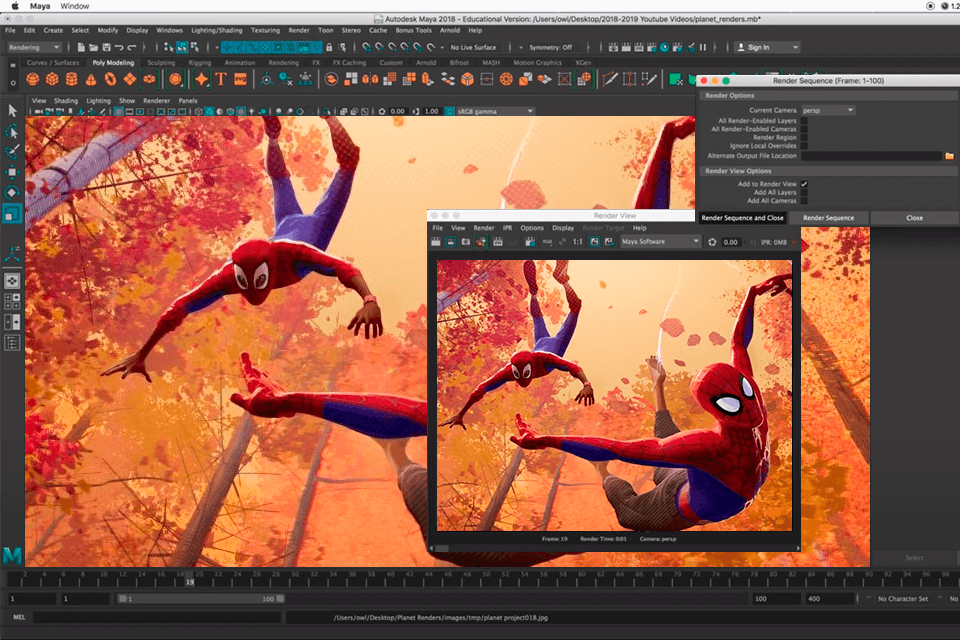This screenshot has width=960, height=640.
Task: Click the Lasso Select tool
Action: [12, 131]
